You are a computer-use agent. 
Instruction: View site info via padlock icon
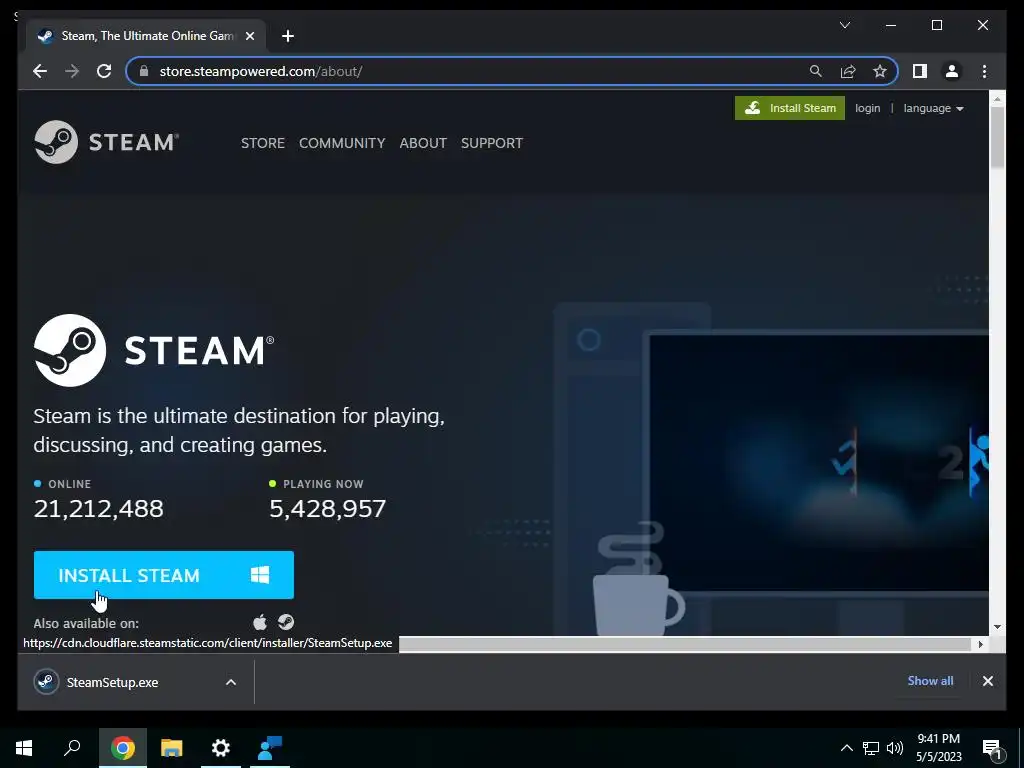[x=144, y=71]
